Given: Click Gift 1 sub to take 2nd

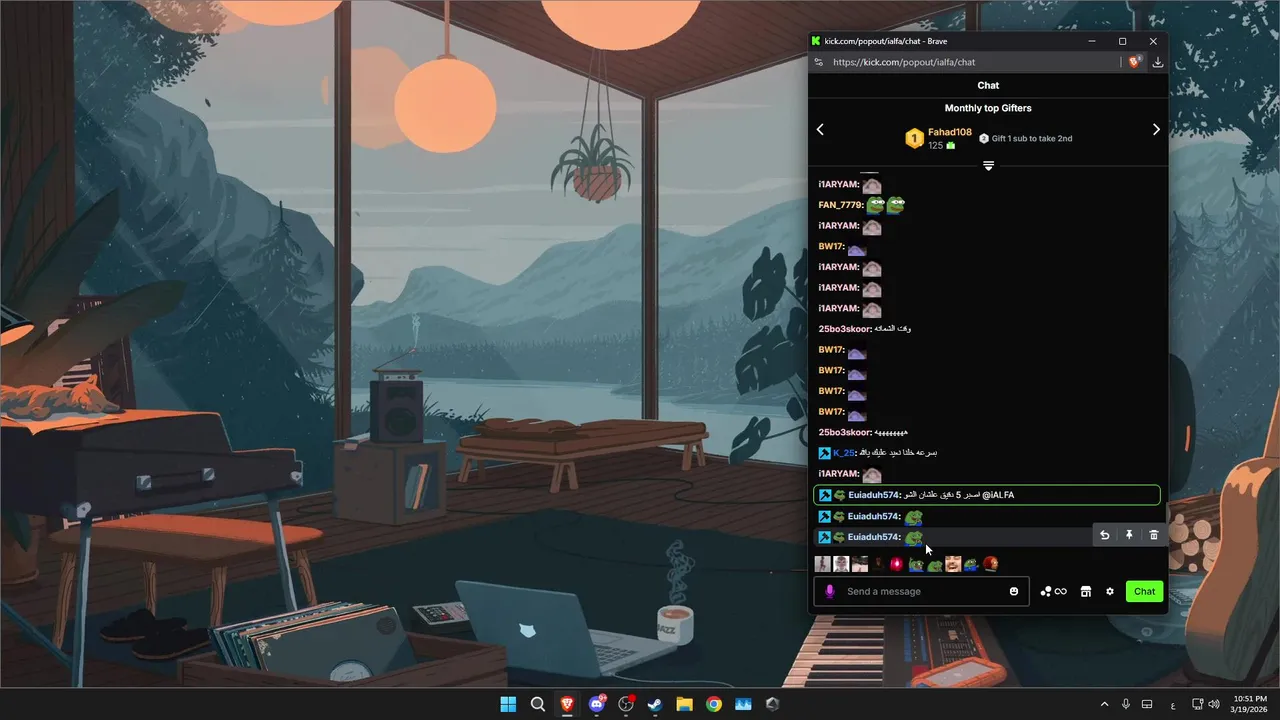Looking at the screenshot, I should (1025, 138).
